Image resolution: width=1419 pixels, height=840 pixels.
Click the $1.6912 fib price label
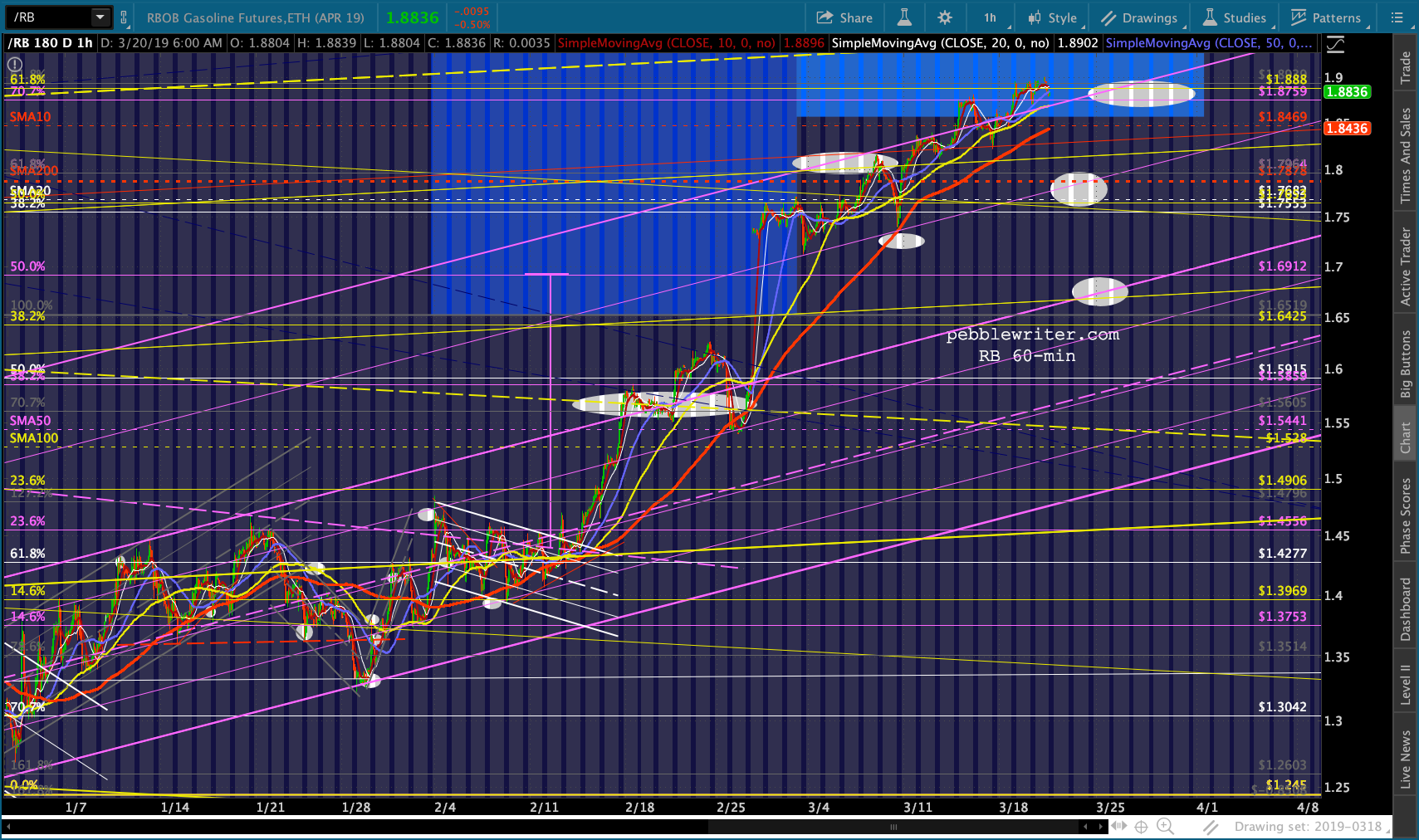click(x=1282, y=266)
